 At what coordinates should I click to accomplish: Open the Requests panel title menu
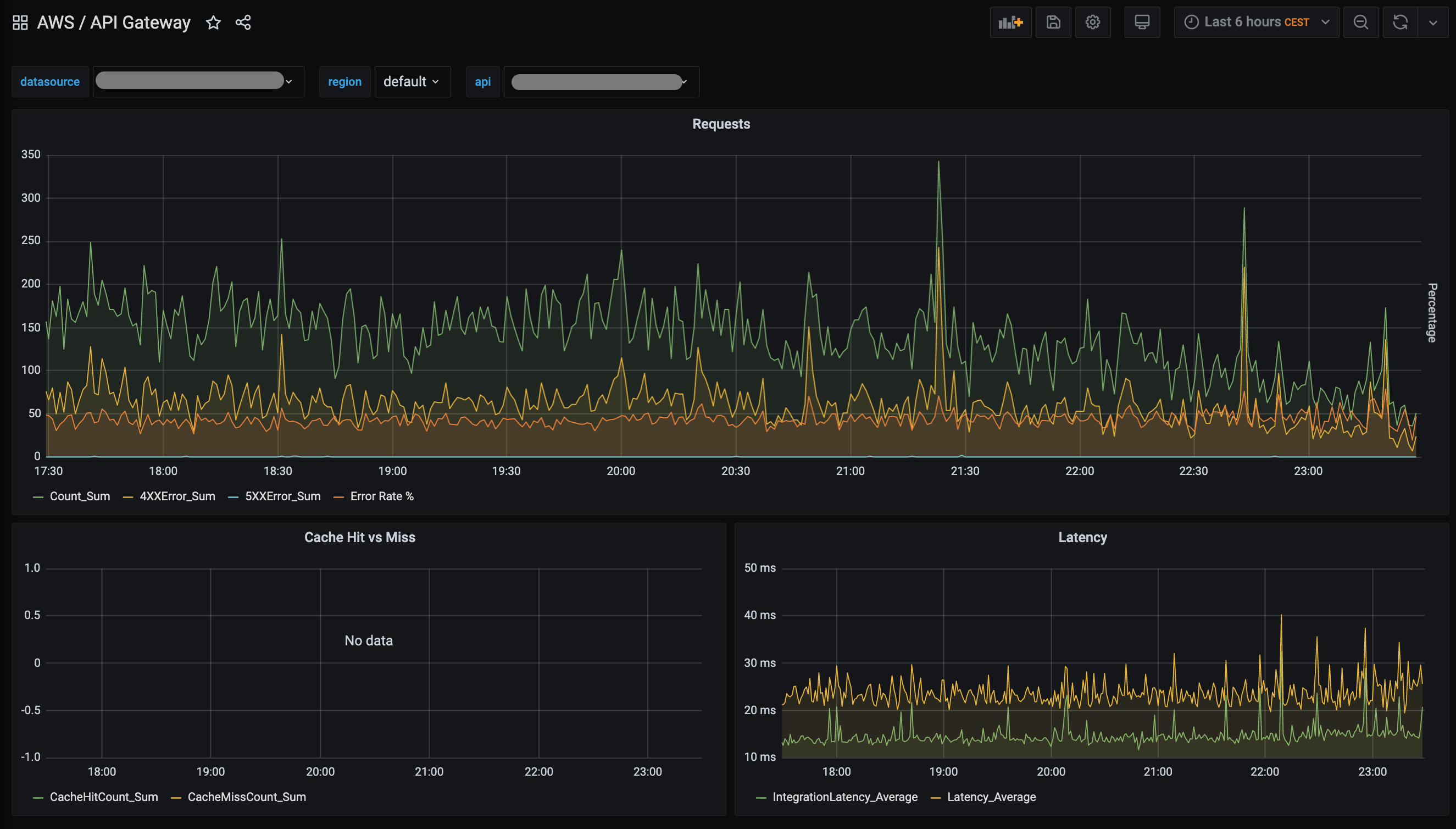pyautogui.click(x=721, y=124)
